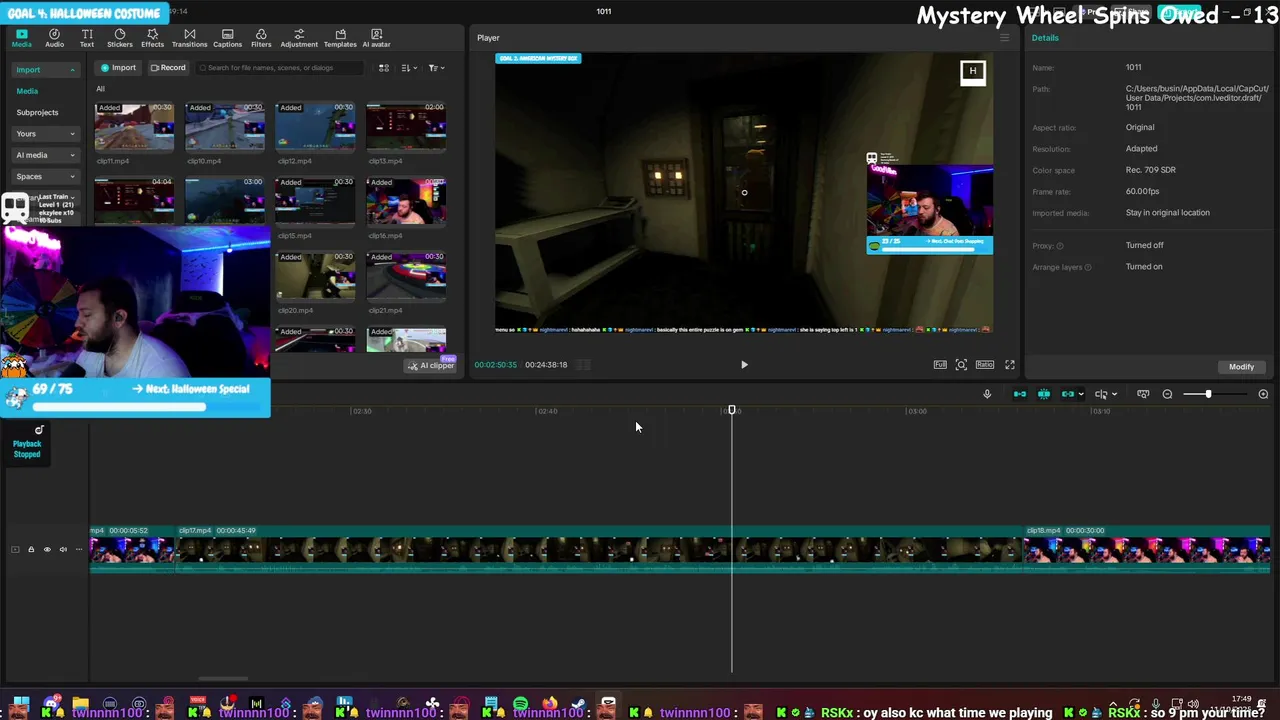Open the media filter dropdown

[436, 68]
